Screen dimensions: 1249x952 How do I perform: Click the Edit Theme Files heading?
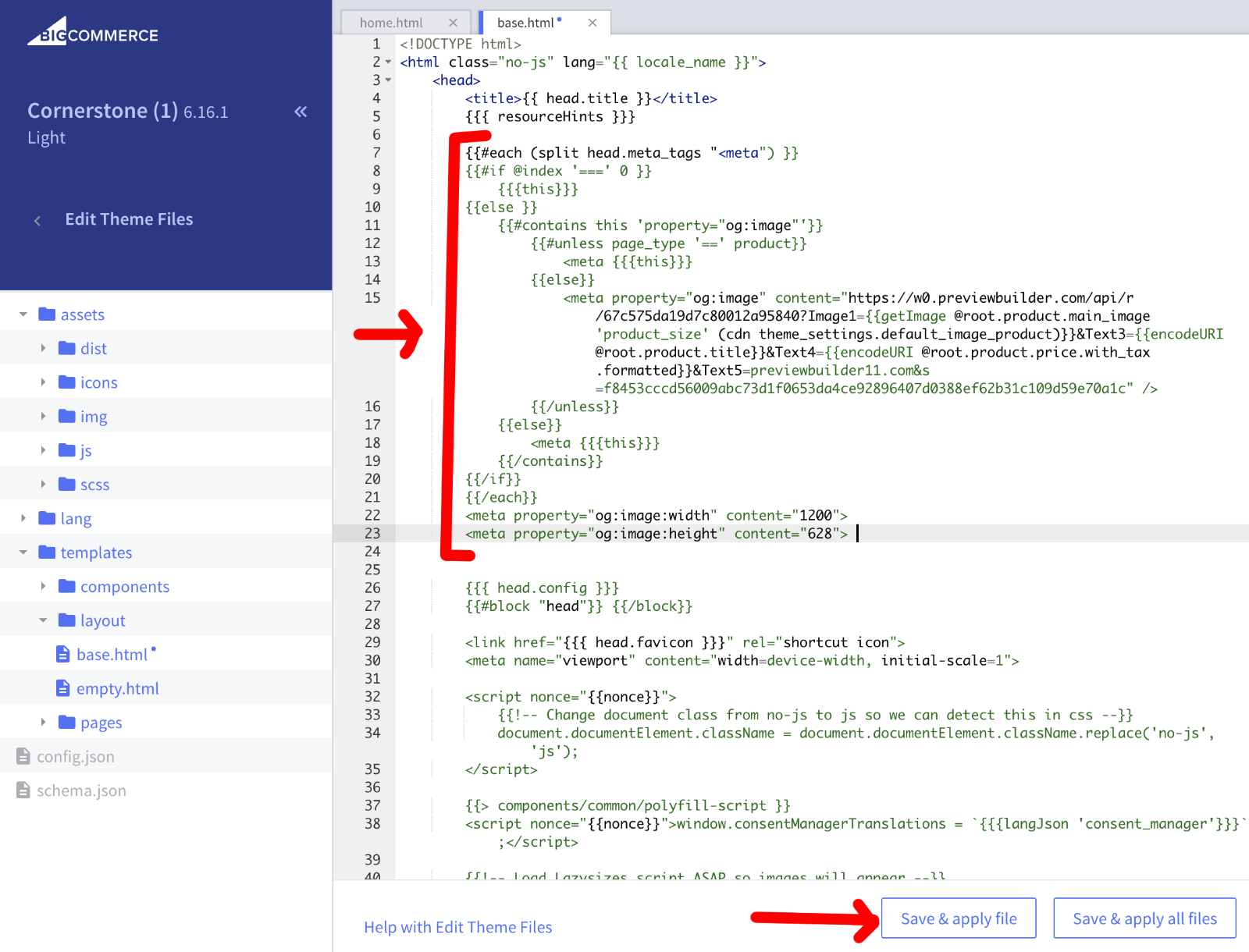pos(129,219)
